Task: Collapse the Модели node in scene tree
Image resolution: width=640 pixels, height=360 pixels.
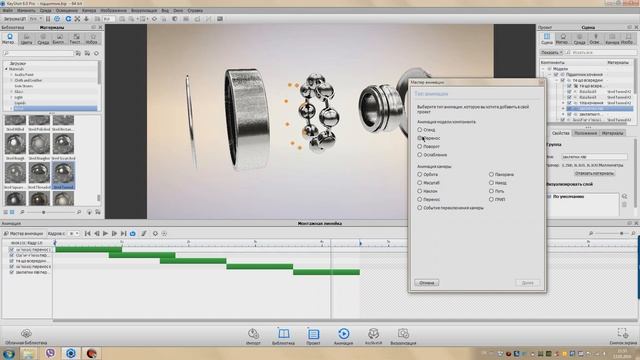Action: click(544, 69)
